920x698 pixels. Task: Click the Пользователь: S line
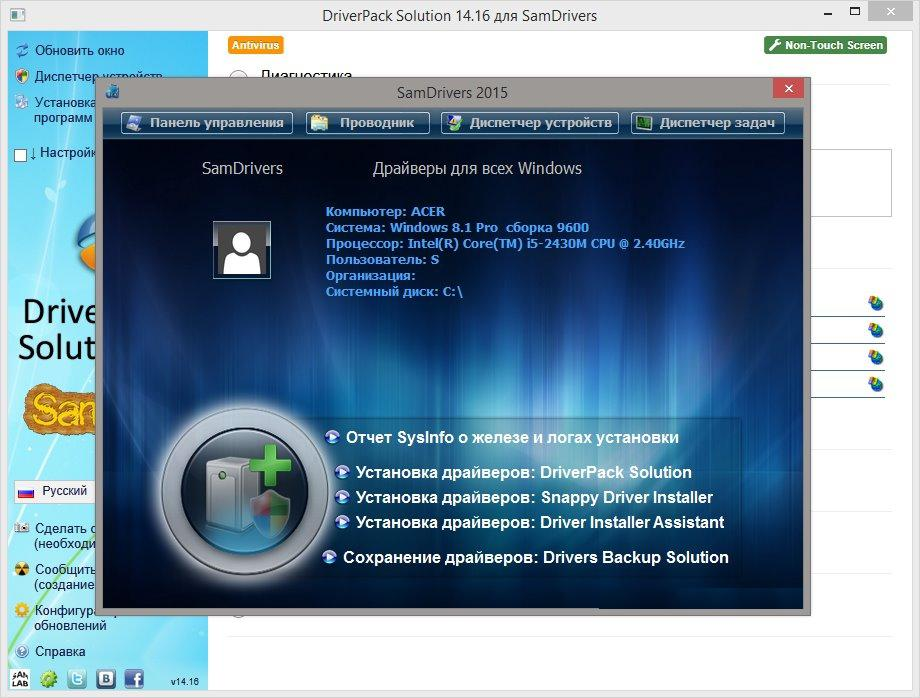(382, 259)
